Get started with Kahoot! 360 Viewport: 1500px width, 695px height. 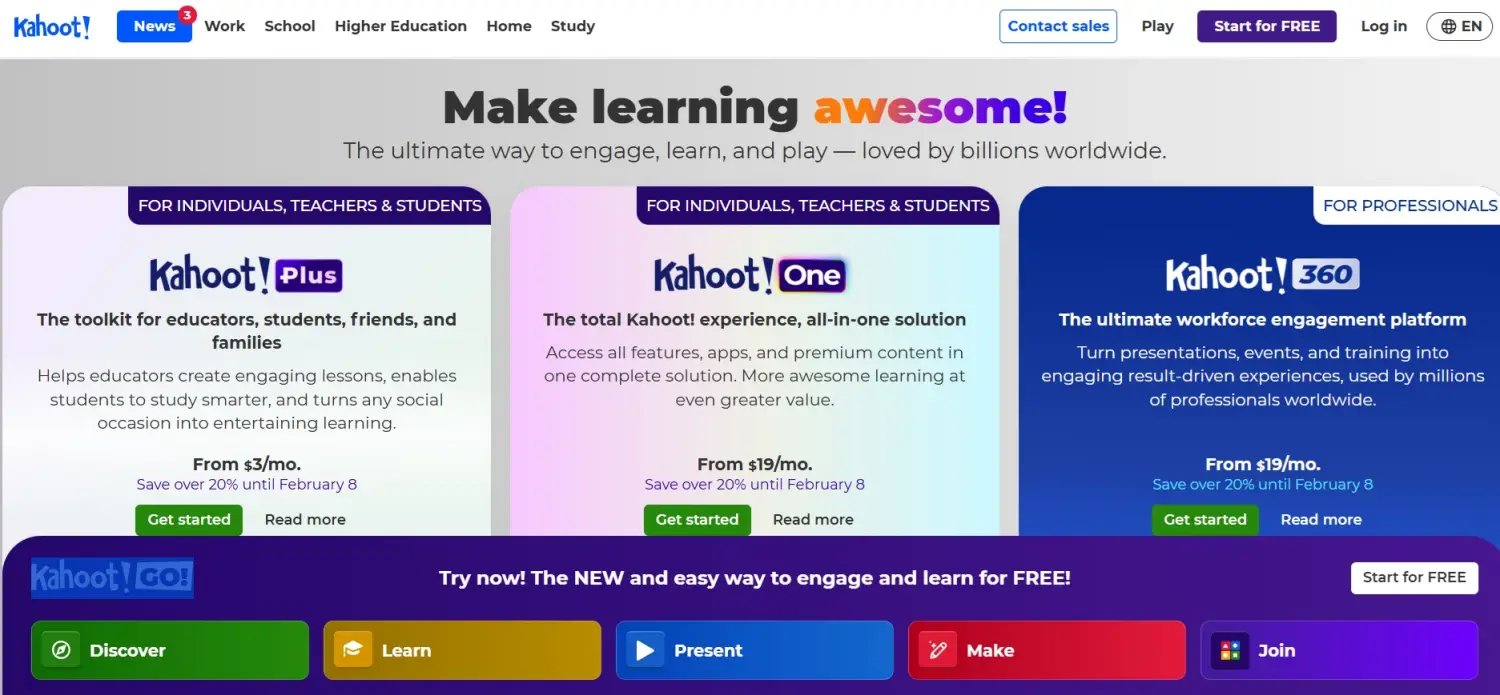point(1205,520)
